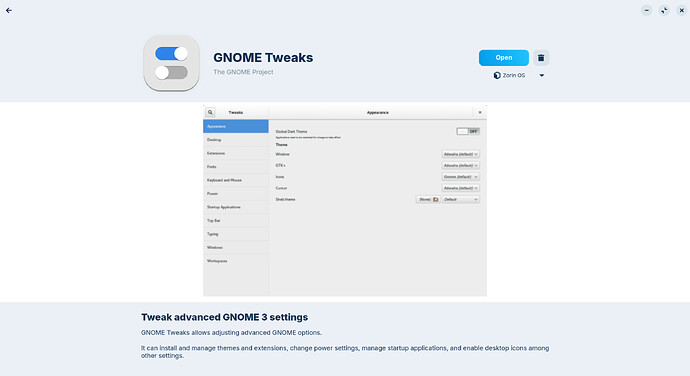Open the Shell theme Default dropdown
Screen dimensions: 690x376
pyautogui.click(x=461, y=199)
